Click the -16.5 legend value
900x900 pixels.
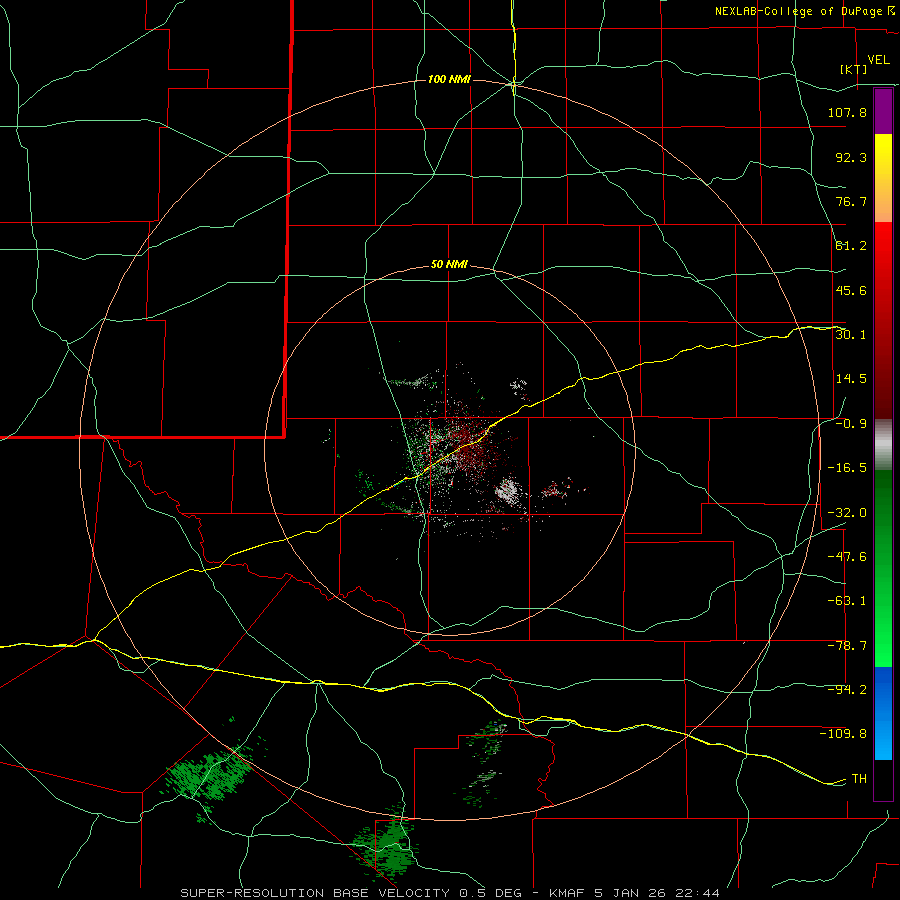[x=847, y=468]
